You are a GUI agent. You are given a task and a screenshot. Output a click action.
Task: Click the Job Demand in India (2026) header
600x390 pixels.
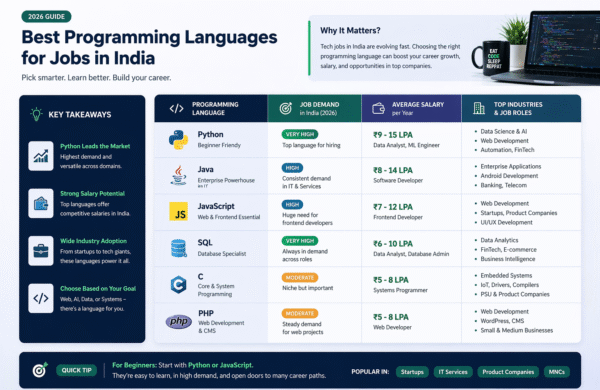(x=315, y=109)
